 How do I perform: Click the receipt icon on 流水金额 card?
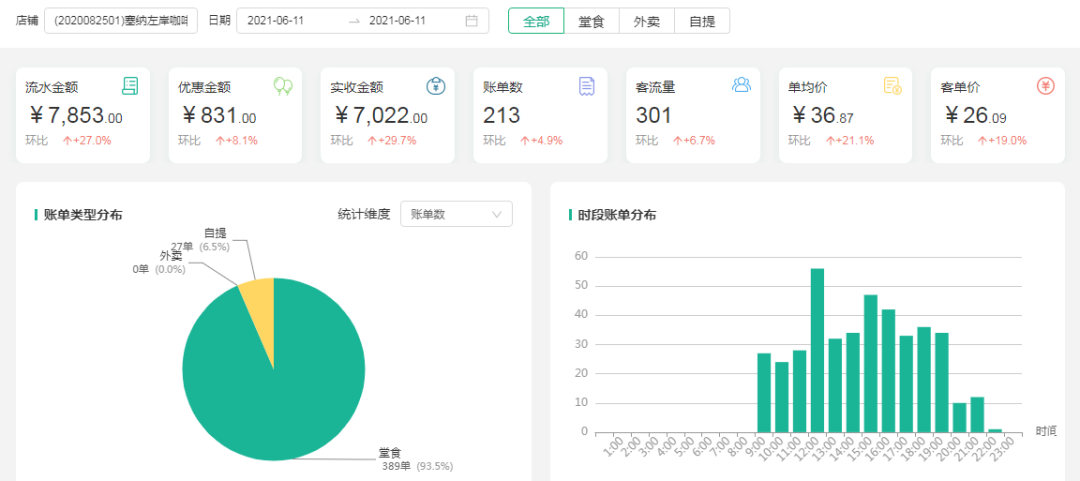(x=129, y=86)
